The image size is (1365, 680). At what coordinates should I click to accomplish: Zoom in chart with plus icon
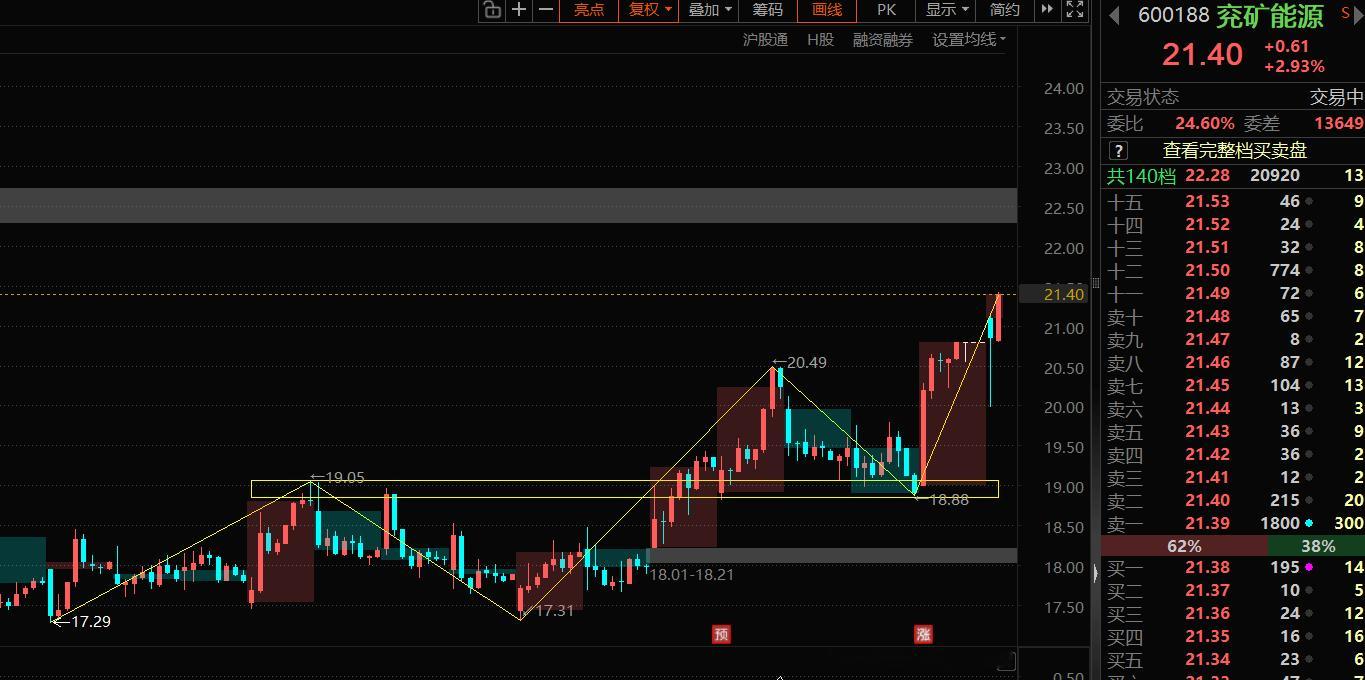pyautogui.click(x=519, y=9)
